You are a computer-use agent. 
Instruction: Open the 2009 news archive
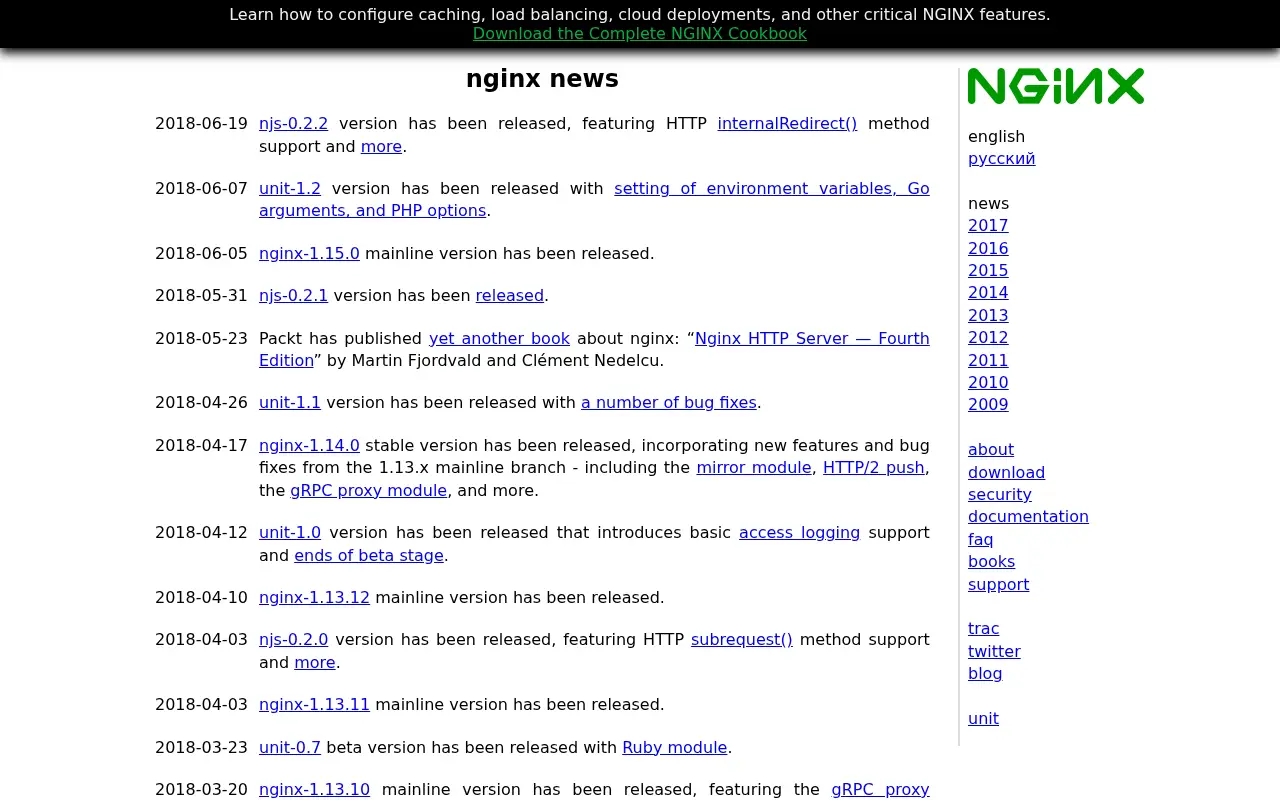(988, 404)
